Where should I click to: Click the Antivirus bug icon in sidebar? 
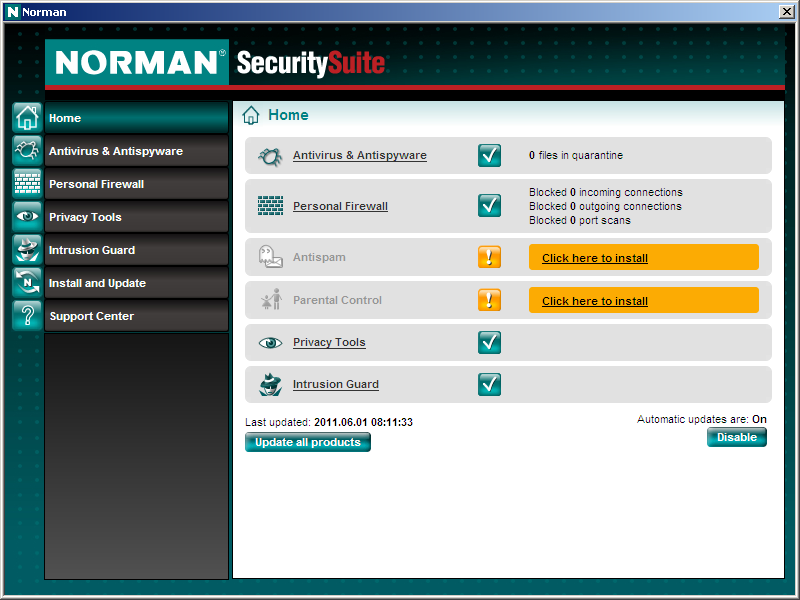(x=27, y=151)
